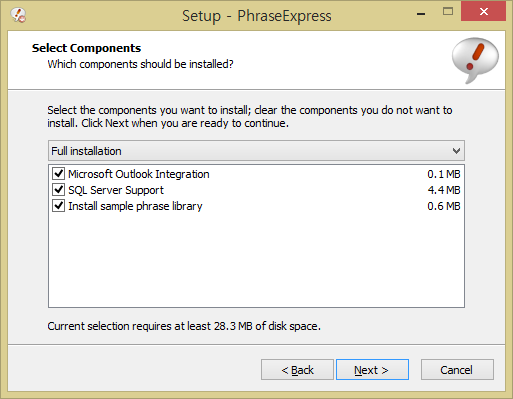Screen dimensions: 513x399
Task: Maximize the Setup window
Action: coord(448,12)
